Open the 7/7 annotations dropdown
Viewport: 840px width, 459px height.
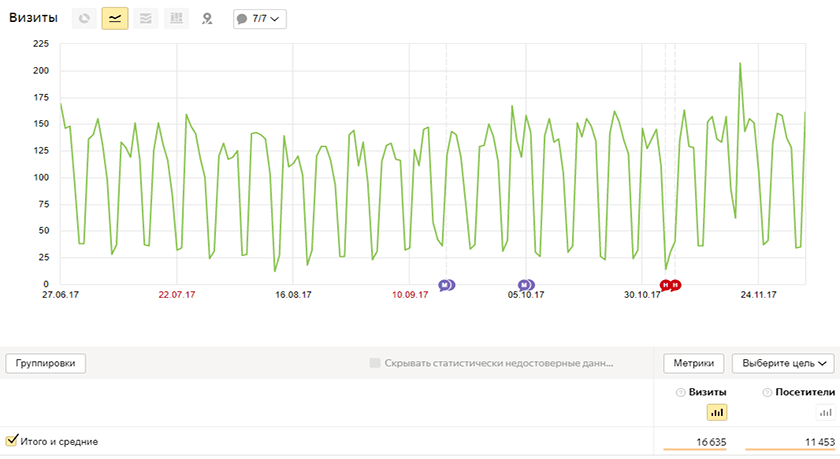tap(259, 19)
